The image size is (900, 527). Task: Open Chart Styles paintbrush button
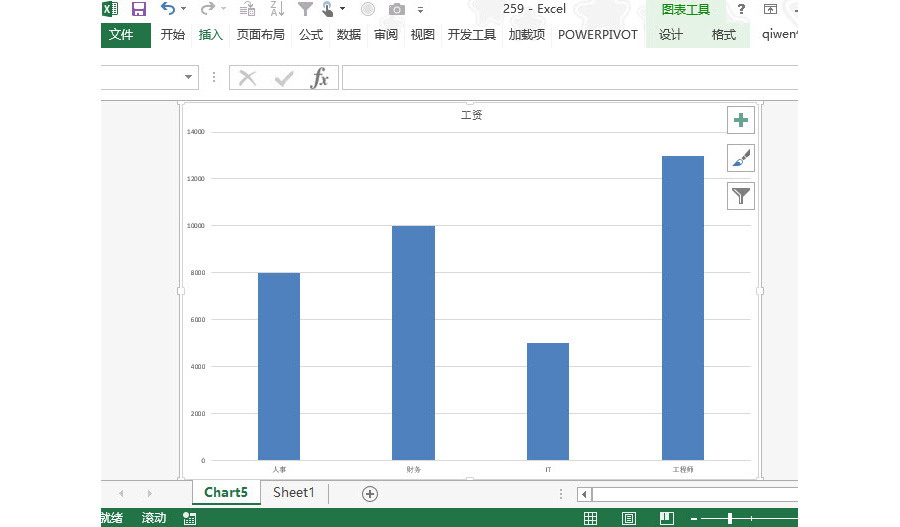point(740,158)
